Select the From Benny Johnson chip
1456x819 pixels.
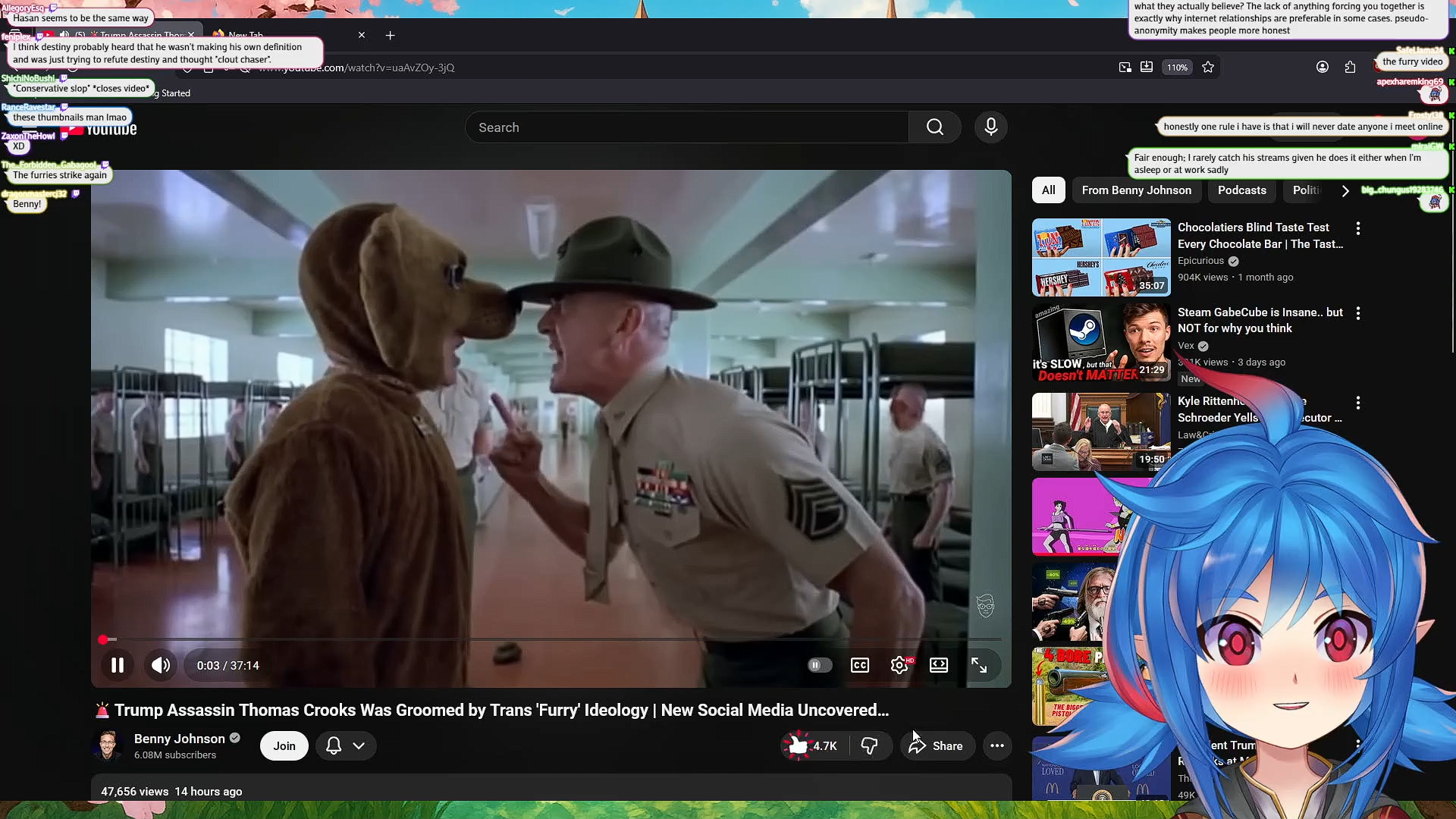[1136, 190]
